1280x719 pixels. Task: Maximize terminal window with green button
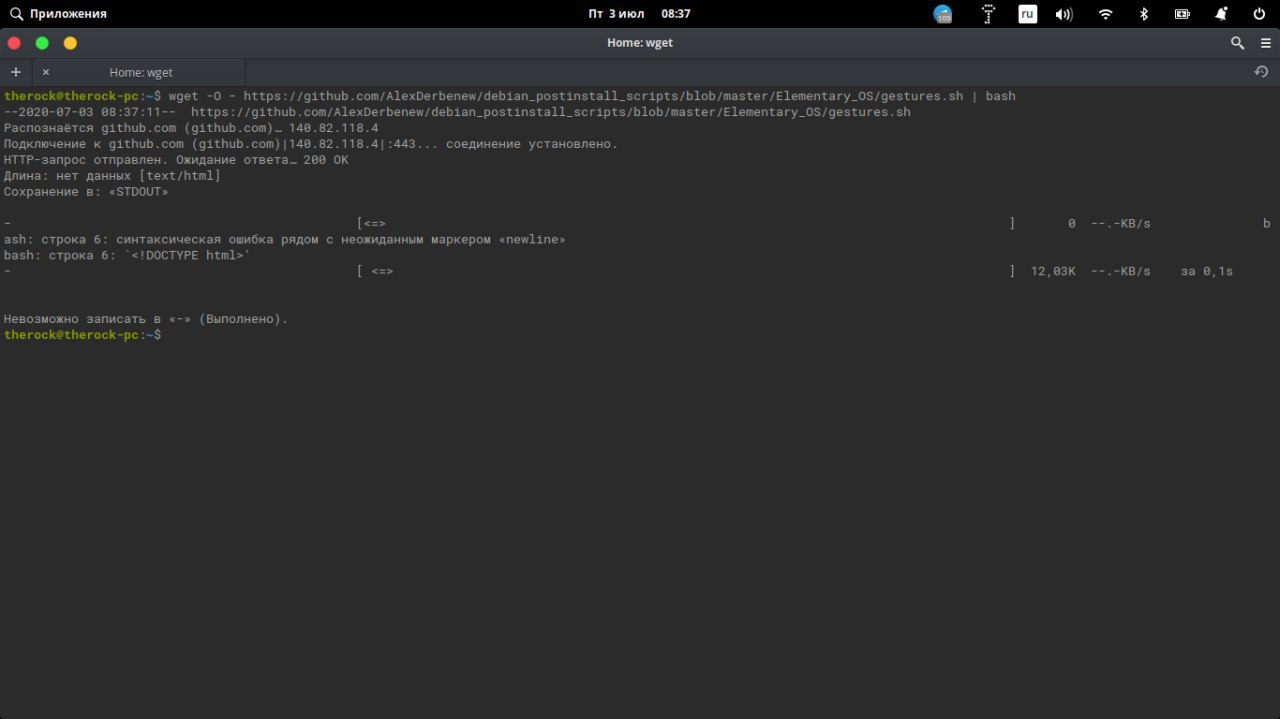pos(42,43)
